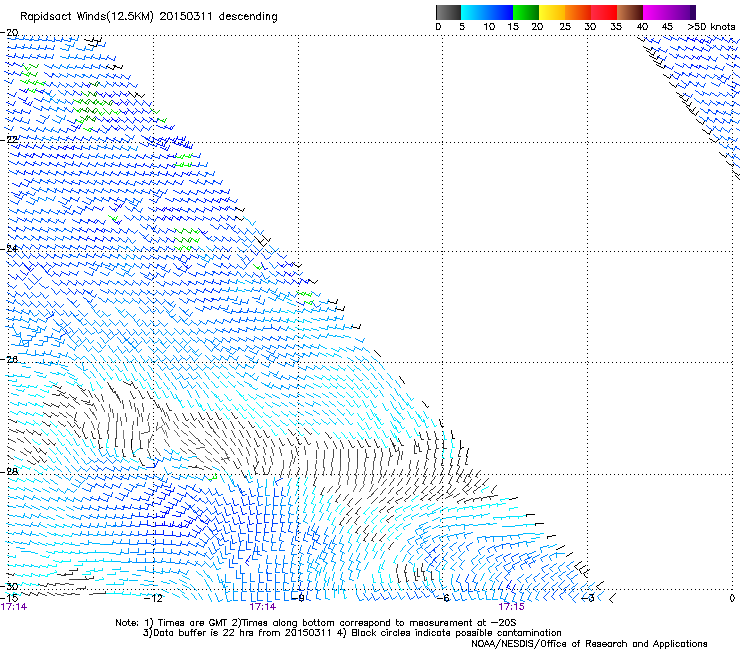Click the purple 17:15 time label
The height and width of the screenshot is (650, 740).
pyautogui.click(x=512, y=607)
